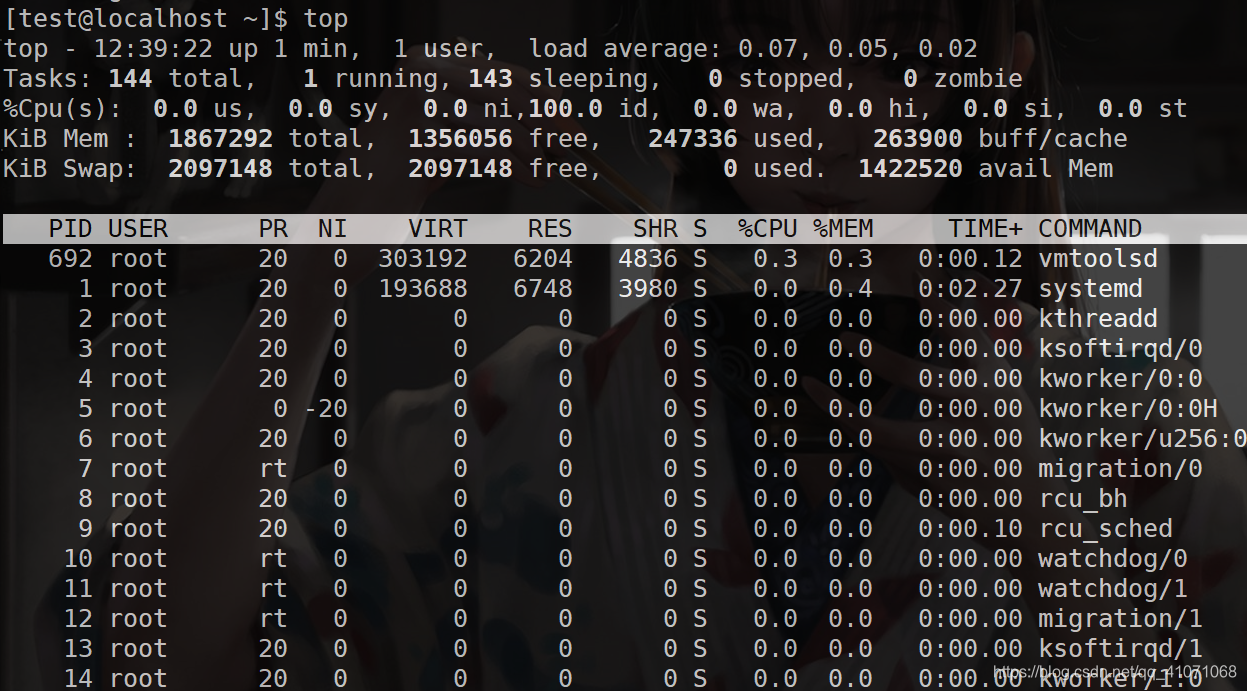
Task: Click the ksoftirqd/0 process name
Action: 1120,349
